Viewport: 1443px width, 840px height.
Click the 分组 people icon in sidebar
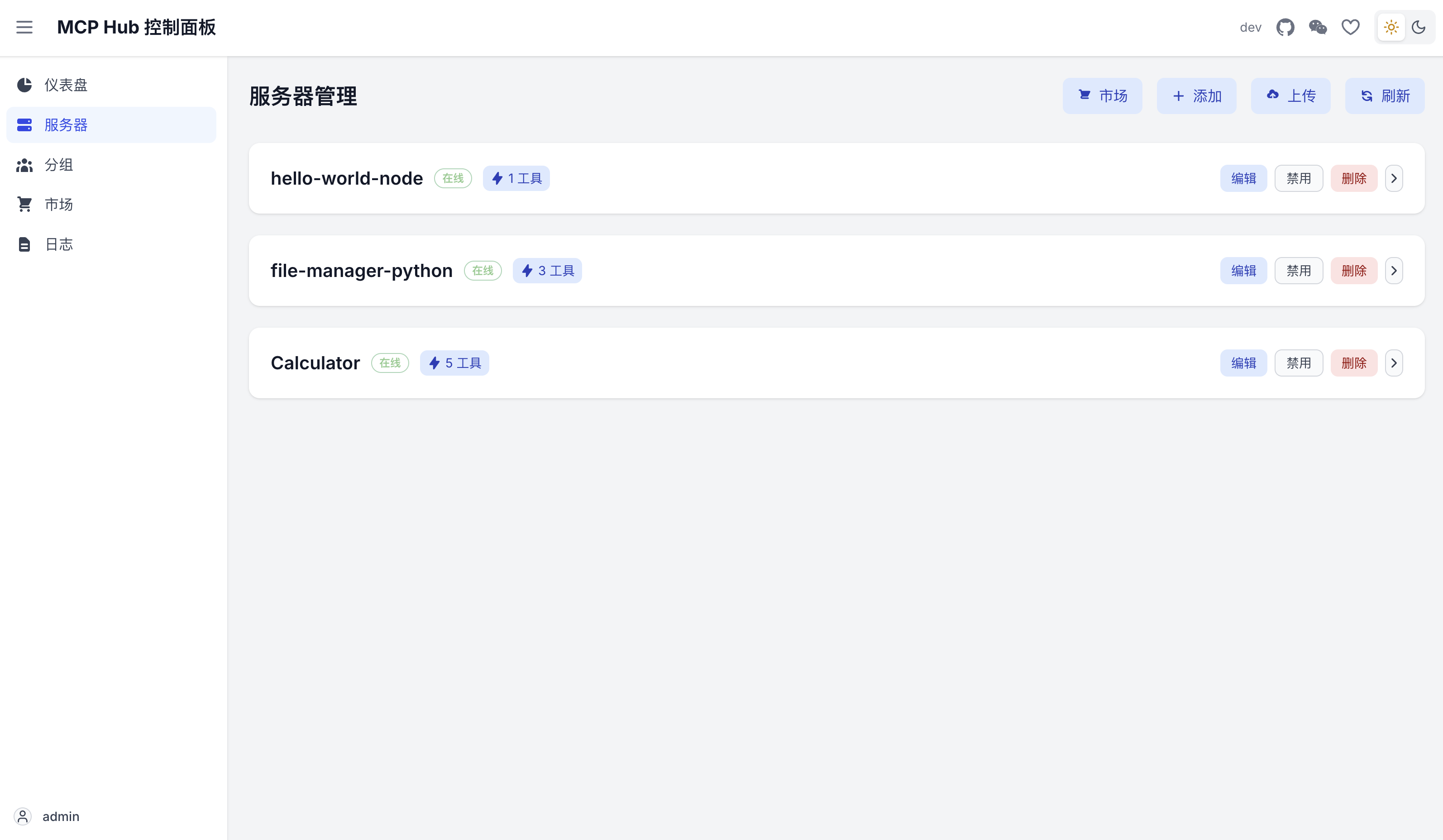click(x=24, y=165)
